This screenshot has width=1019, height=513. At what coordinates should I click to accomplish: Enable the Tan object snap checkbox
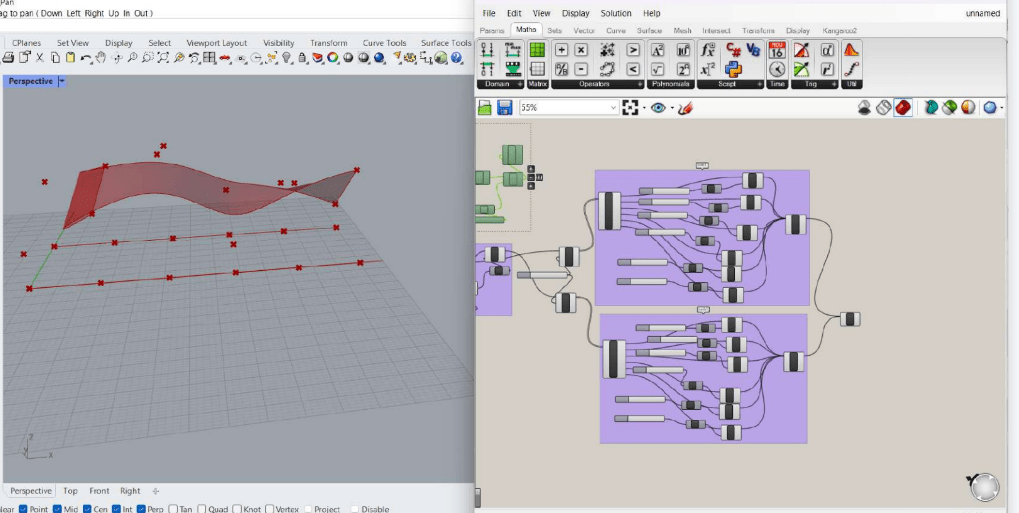[x=173, y=509]
